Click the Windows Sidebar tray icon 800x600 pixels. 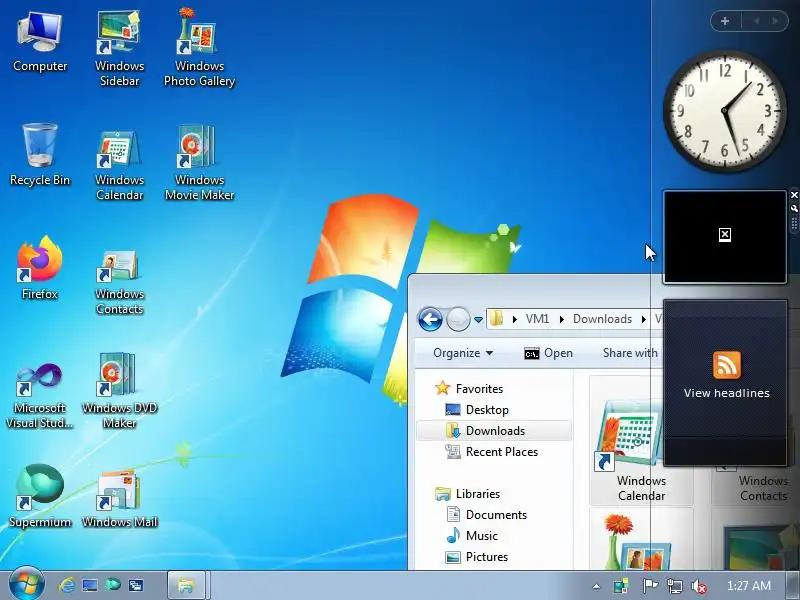(x=621, y=586)
